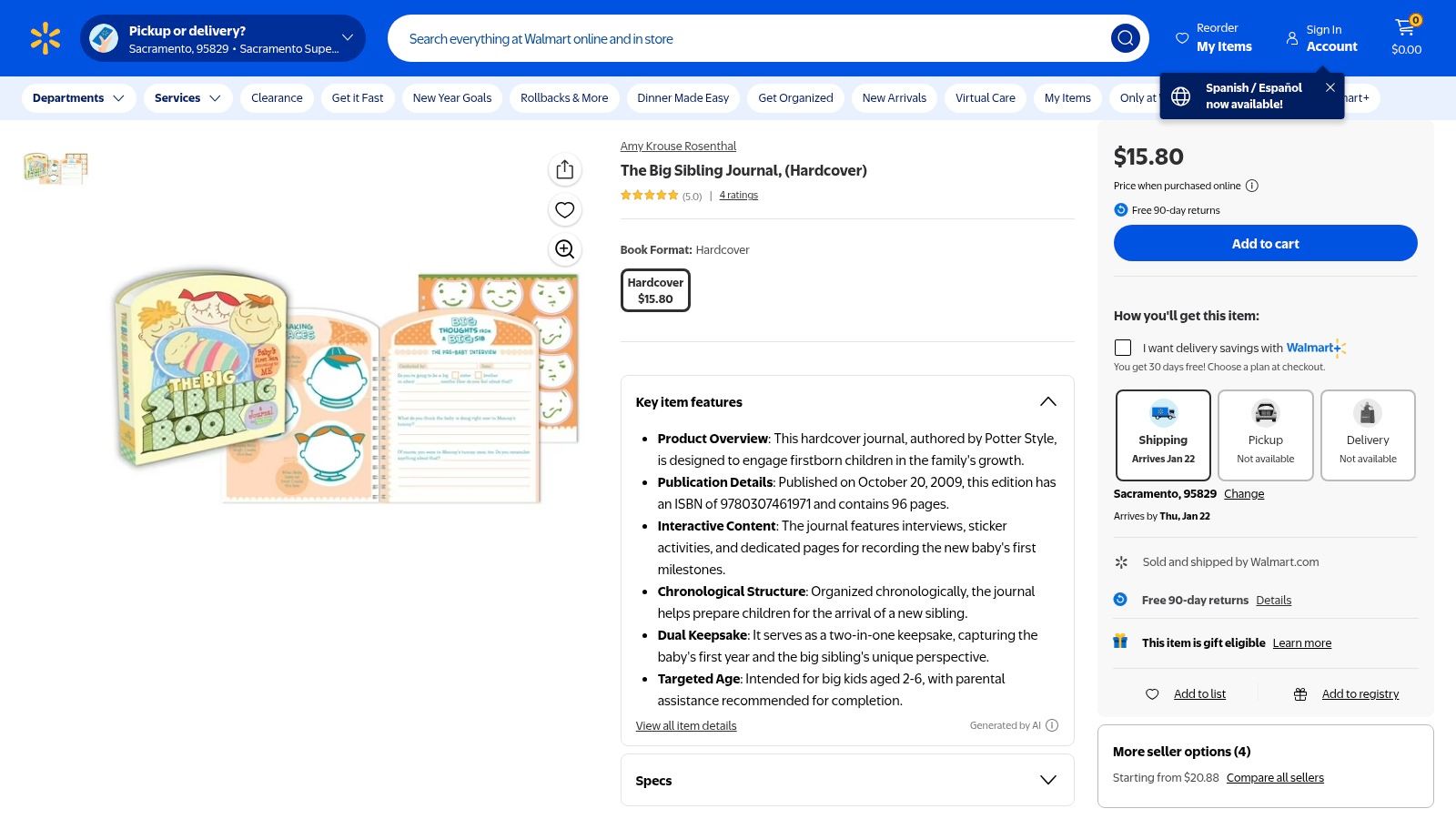Open Rollbacks & More nav item
Screen dimensions: 1456x819
point(564,97)
